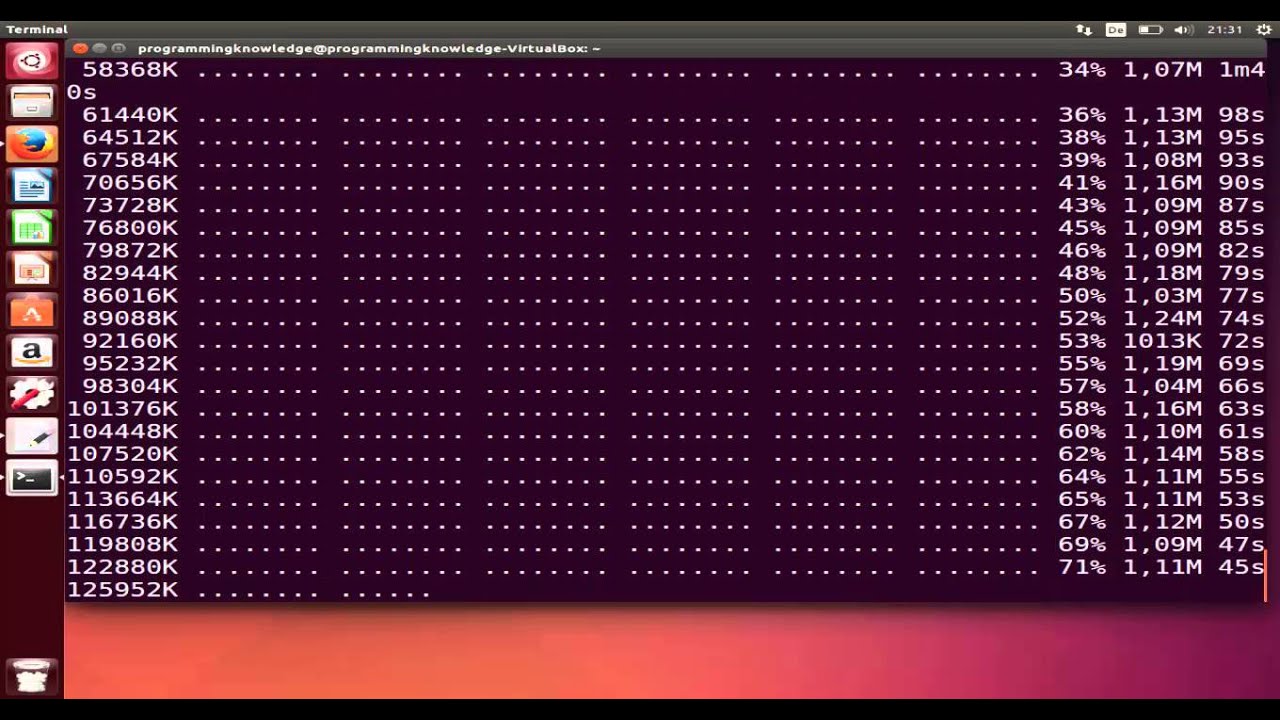Open LibreOffice Calc spreadsheet icon
Image resolution: width=1280 pixels, height=720 pixels.
[31, 228]
